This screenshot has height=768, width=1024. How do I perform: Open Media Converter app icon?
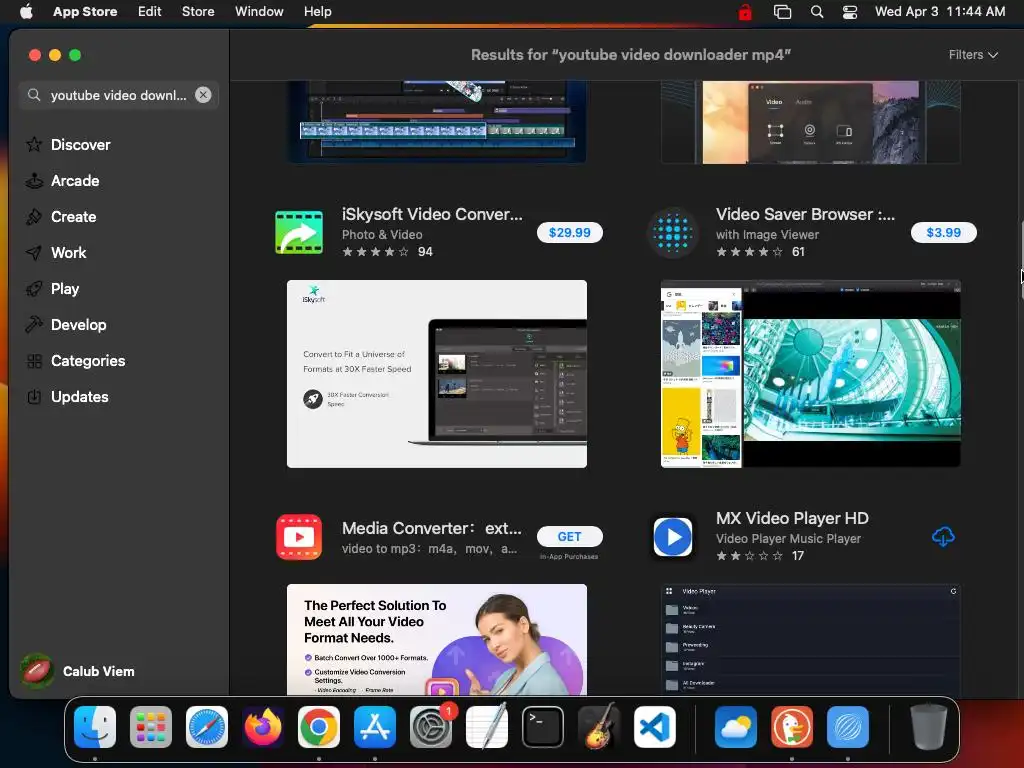point(299,537)
